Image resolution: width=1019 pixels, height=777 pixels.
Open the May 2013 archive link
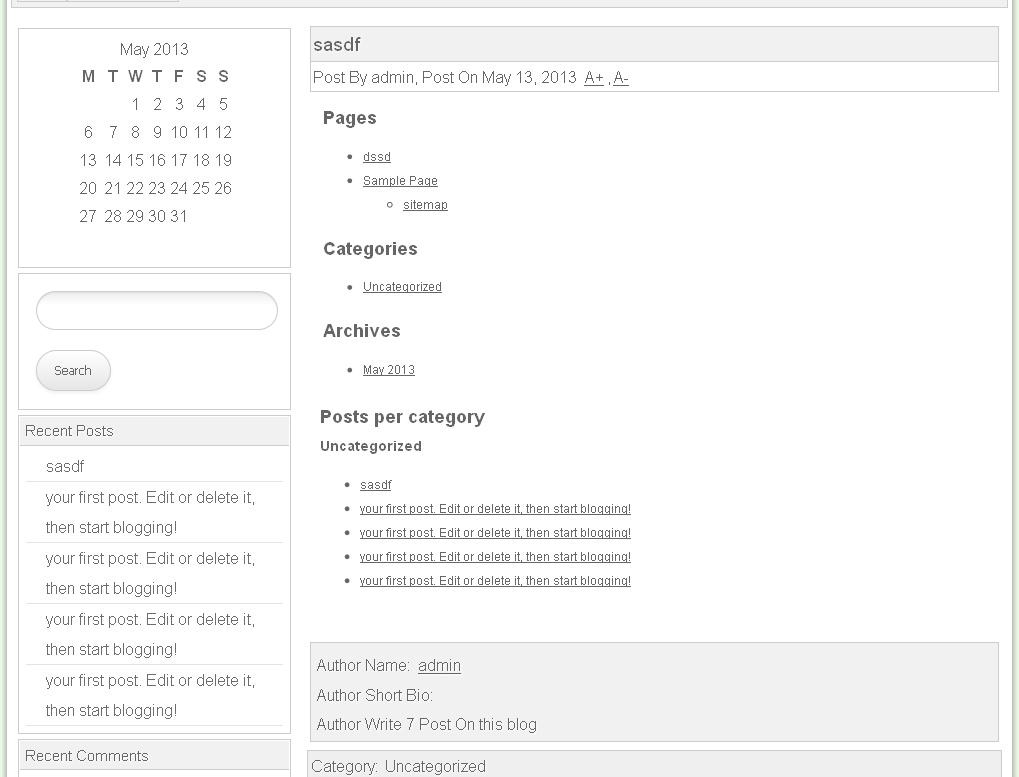(x=389, y=370)
